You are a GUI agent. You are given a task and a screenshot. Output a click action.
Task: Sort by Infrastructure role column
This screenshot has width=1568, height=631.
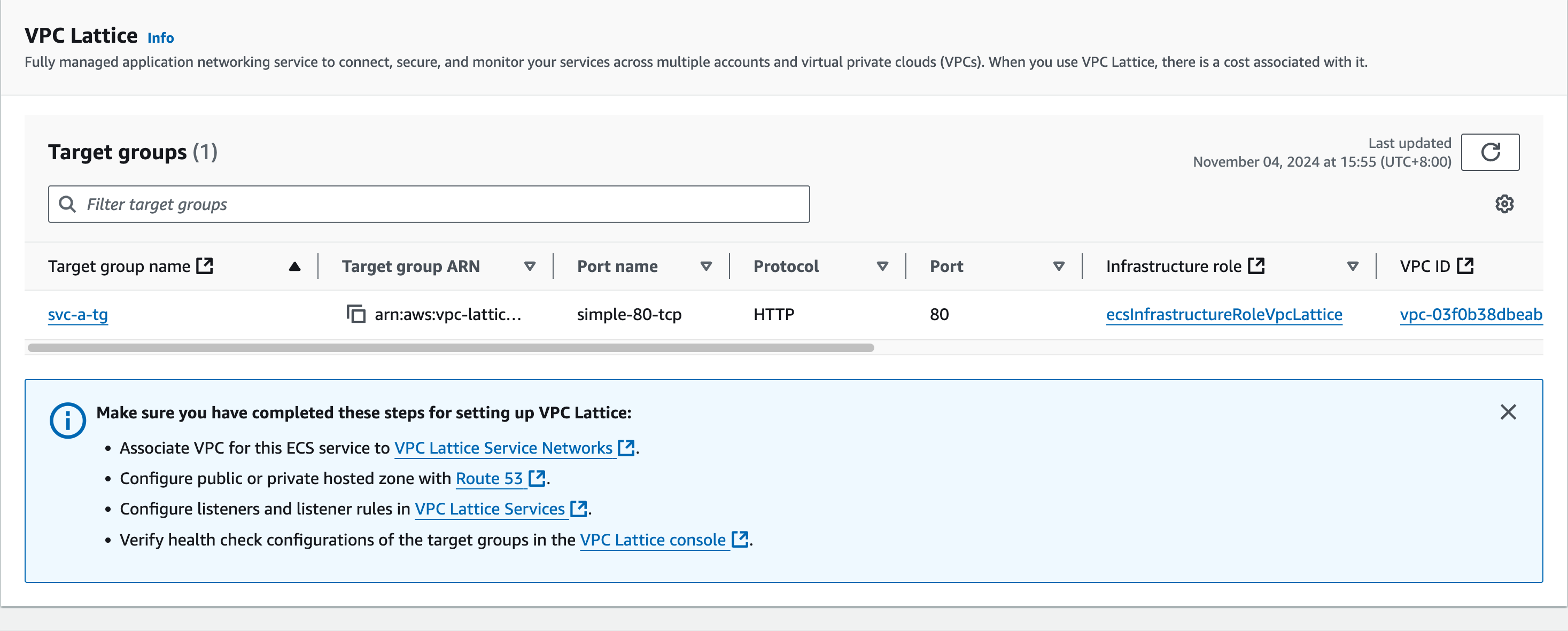1353,267
